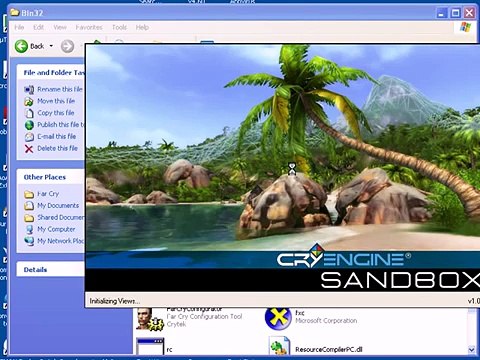Screen dimensions: 480x360
Task: Open the View menu
Action: tap(60, 27)
